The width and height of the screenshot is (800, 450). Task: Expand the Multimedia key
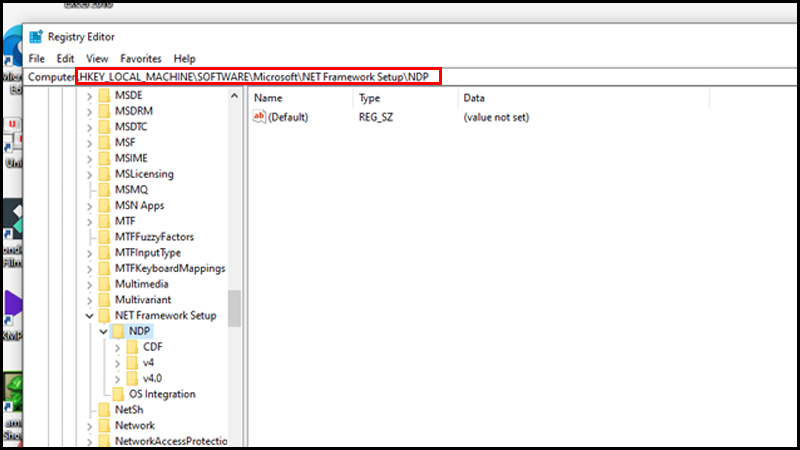click(89, 285)
